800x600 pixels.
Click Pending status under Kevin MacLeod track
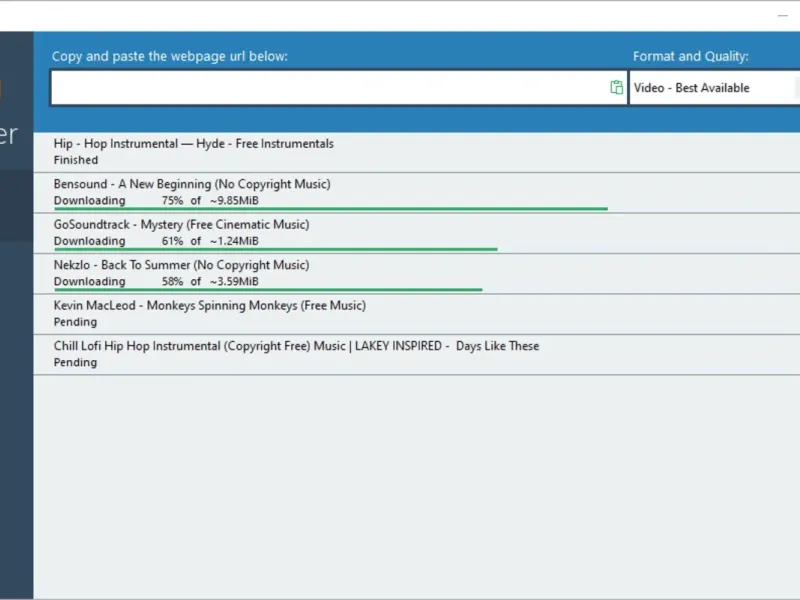(x=75, y=322)
